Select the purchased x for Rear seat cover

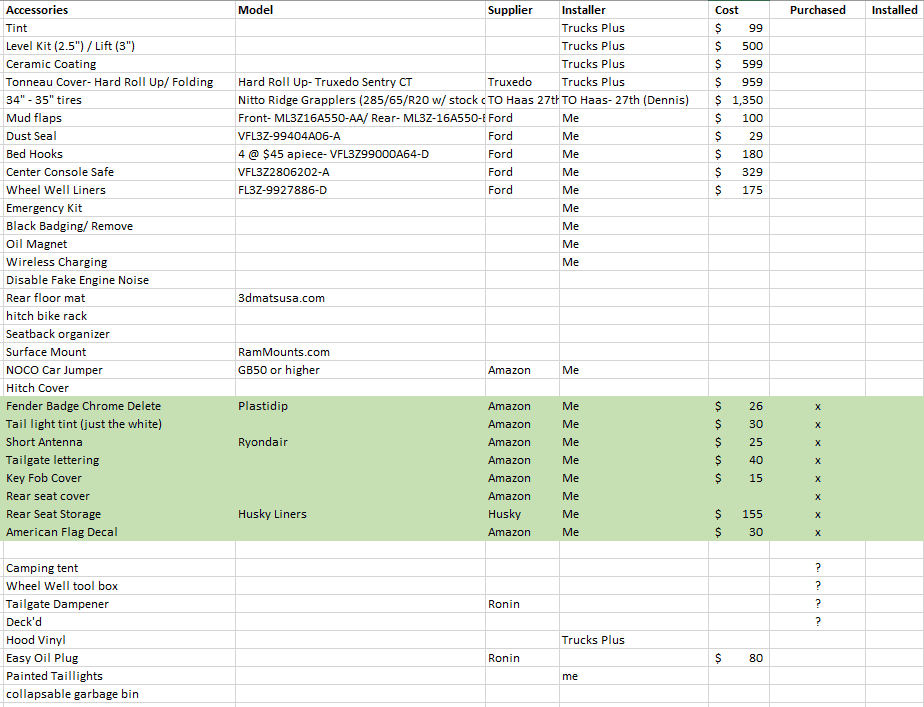[817, 496]
